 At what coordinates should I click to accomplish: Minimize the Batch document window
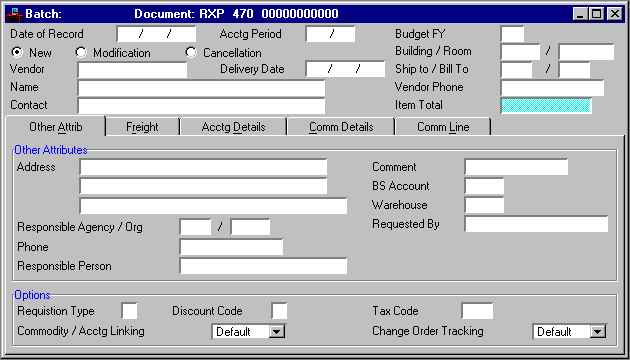point(580,14)
